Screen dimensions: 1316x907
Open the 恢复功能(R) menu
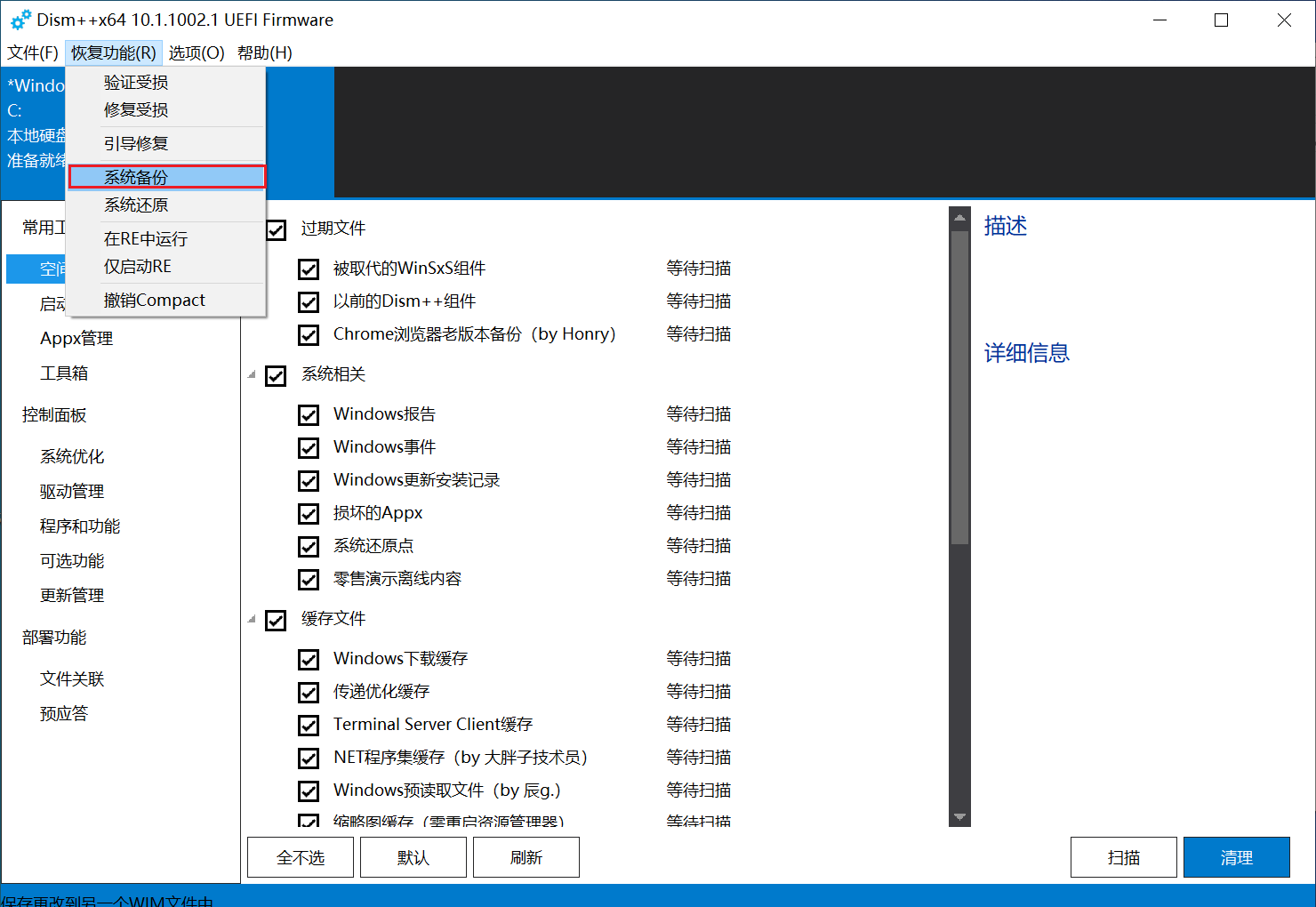[114, 52]
